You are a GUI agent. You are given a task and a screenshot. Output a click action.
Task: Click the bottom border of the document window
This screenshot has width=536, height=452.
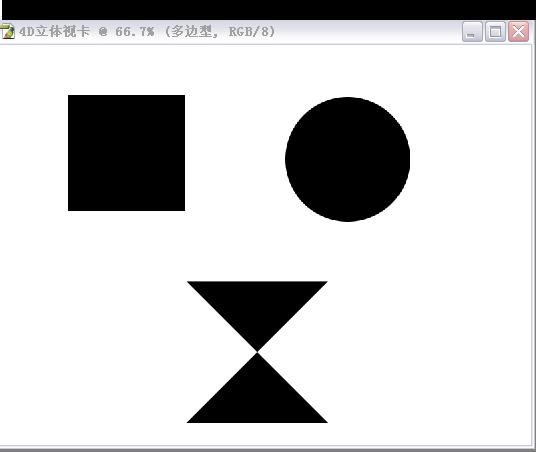(267, 448)
